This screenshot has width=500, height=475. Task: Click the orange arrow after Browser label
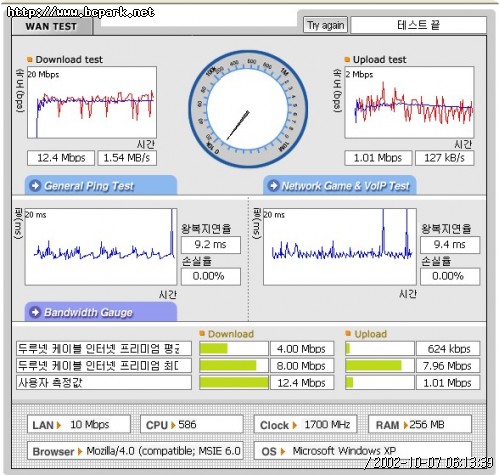[80, 452]
